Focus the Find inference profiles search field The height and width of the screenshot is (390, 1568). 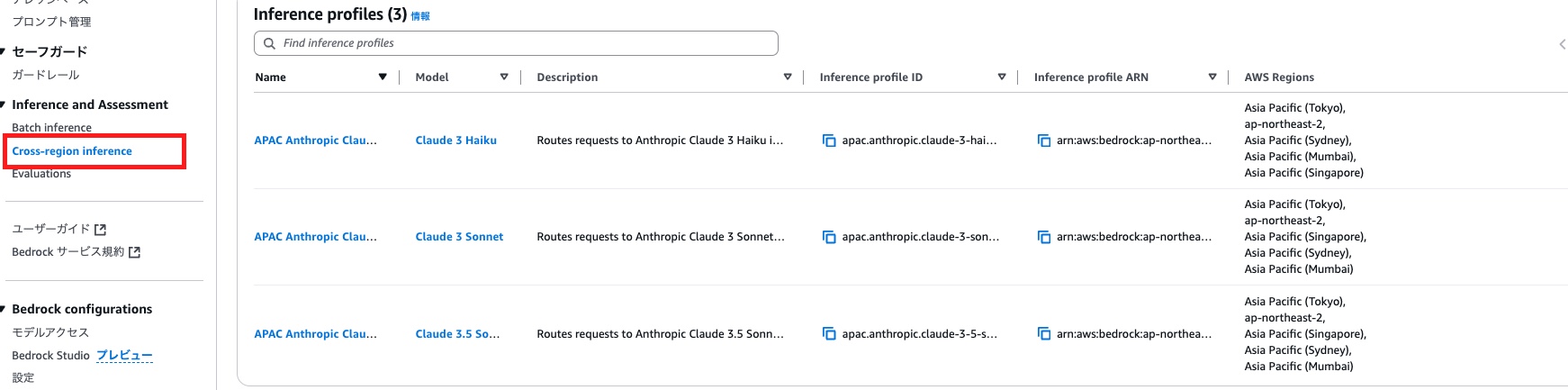point(516,43)
